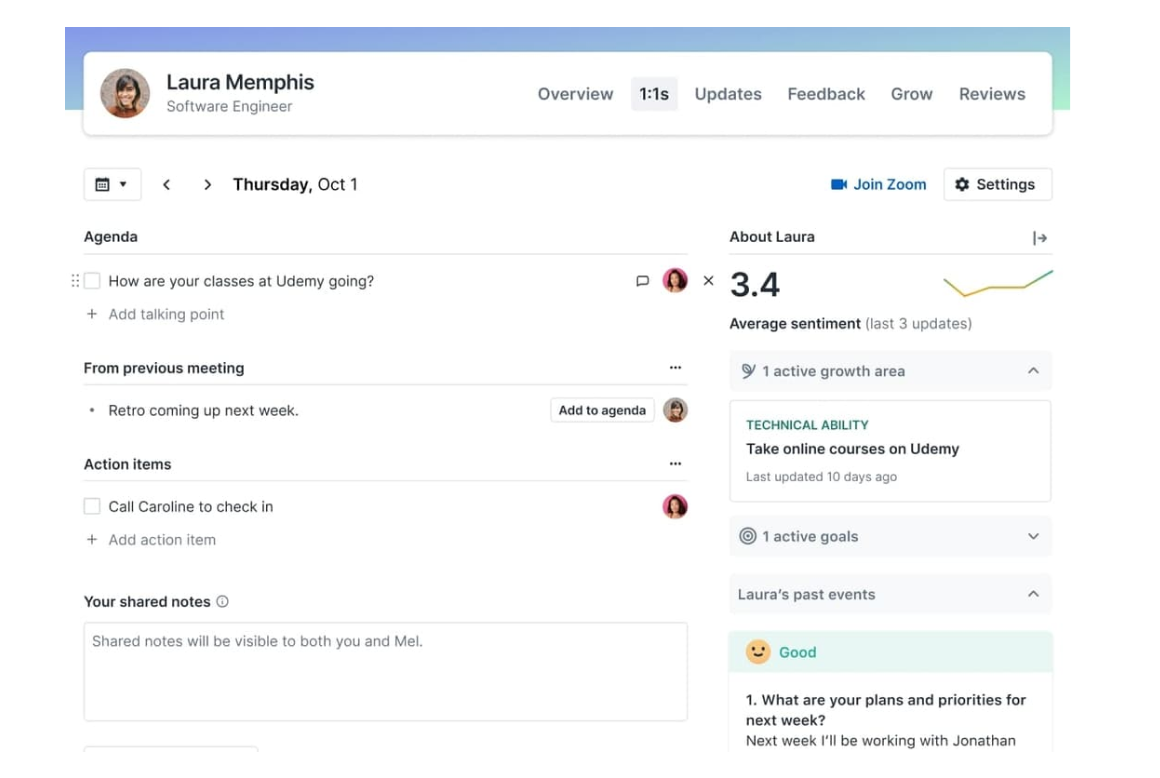The image size is (1160, 778).
Task: Click the Good sentiment smiley icon
Action: pyautogui.click(x=758, y=652)
